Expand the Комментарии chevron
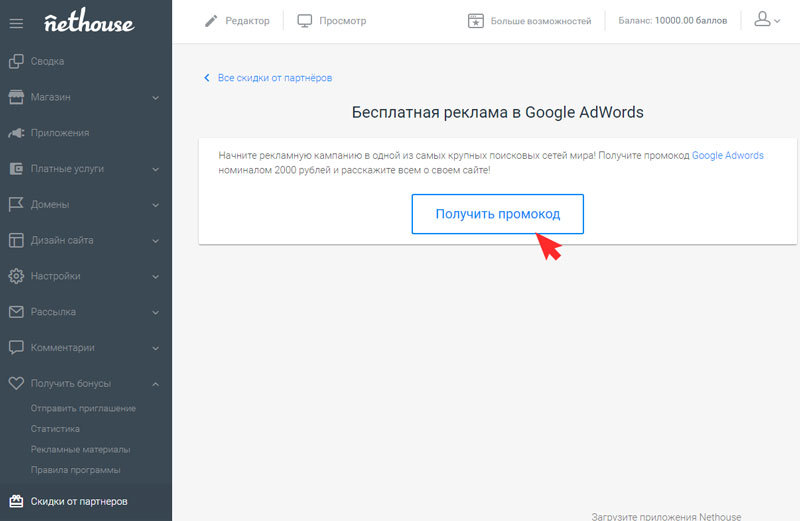 click(156, 348)
